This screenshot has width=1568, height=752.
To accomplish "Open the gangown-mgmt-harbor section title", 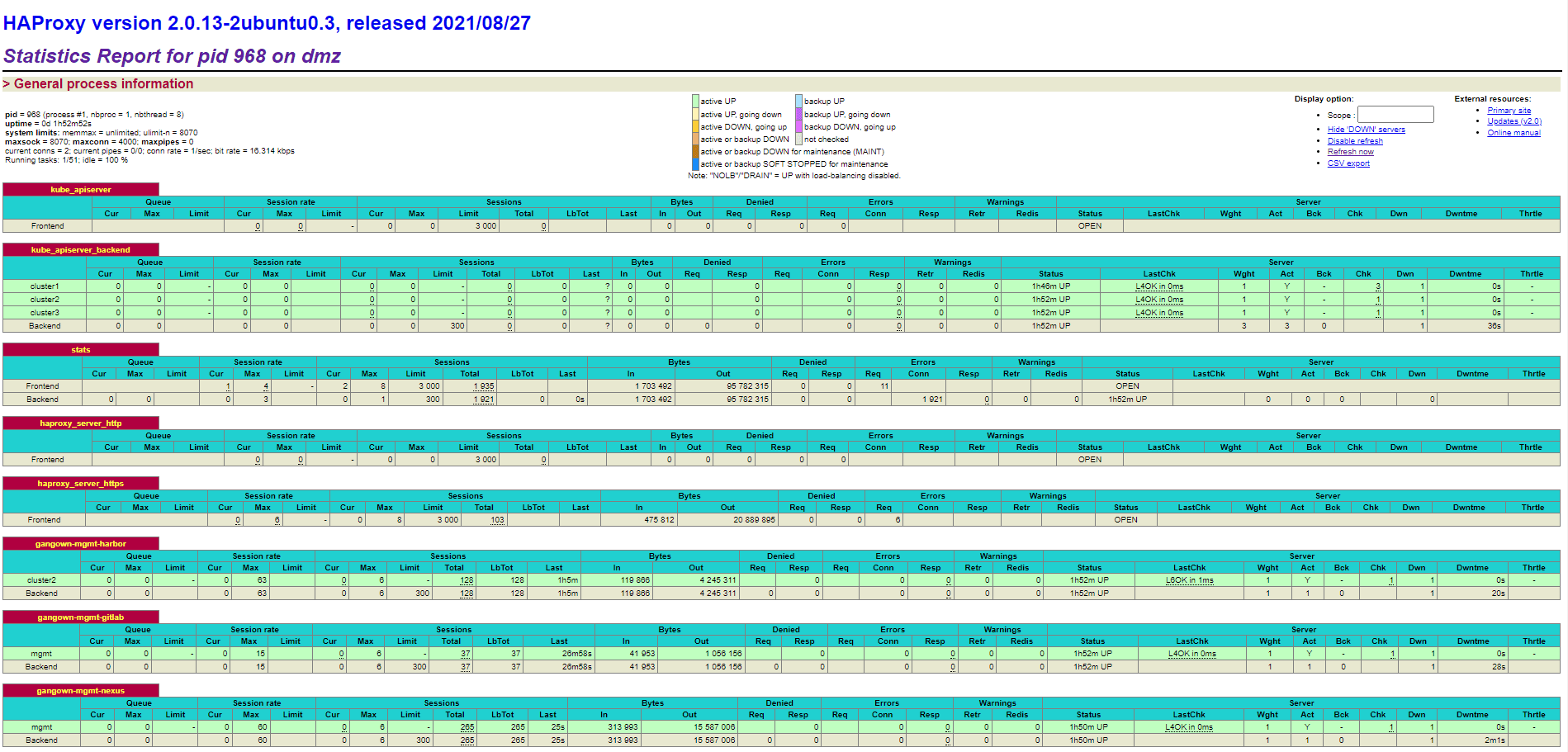I will 80,544.
